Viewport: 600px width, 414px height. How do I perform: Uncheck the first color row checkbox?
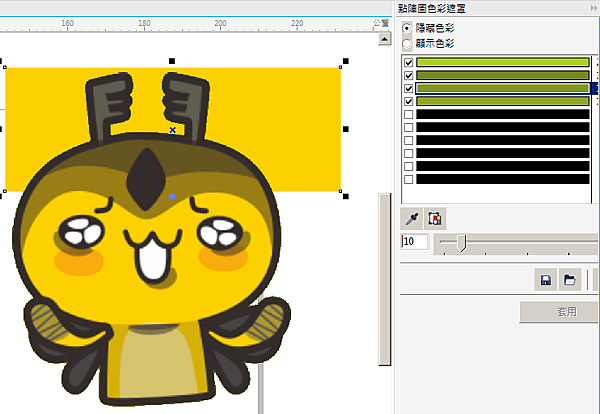click(x=408, y=62)
